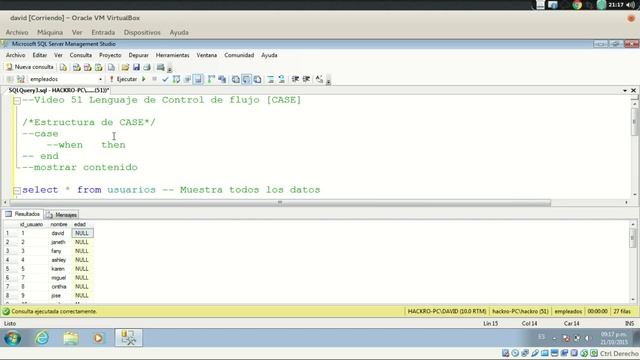Viewport: 640px width, 360px height.
Task: Open Windows Media Player on taskbar
Action: pos(98,338)
